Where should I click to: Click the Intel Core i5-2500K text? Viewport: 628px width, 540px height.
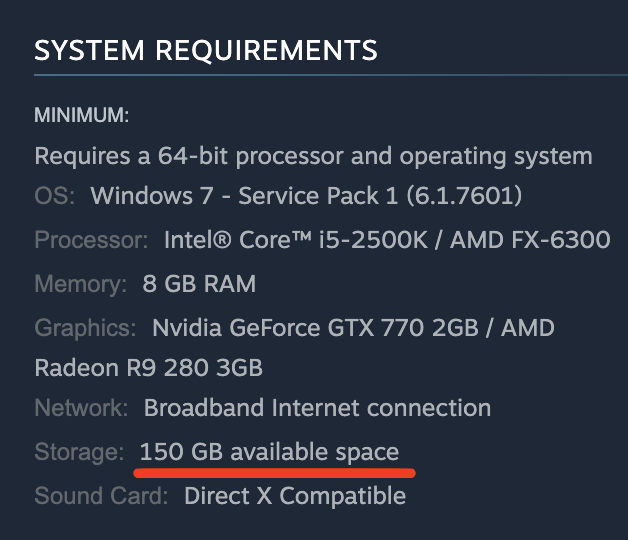click(x=296, y=240)
